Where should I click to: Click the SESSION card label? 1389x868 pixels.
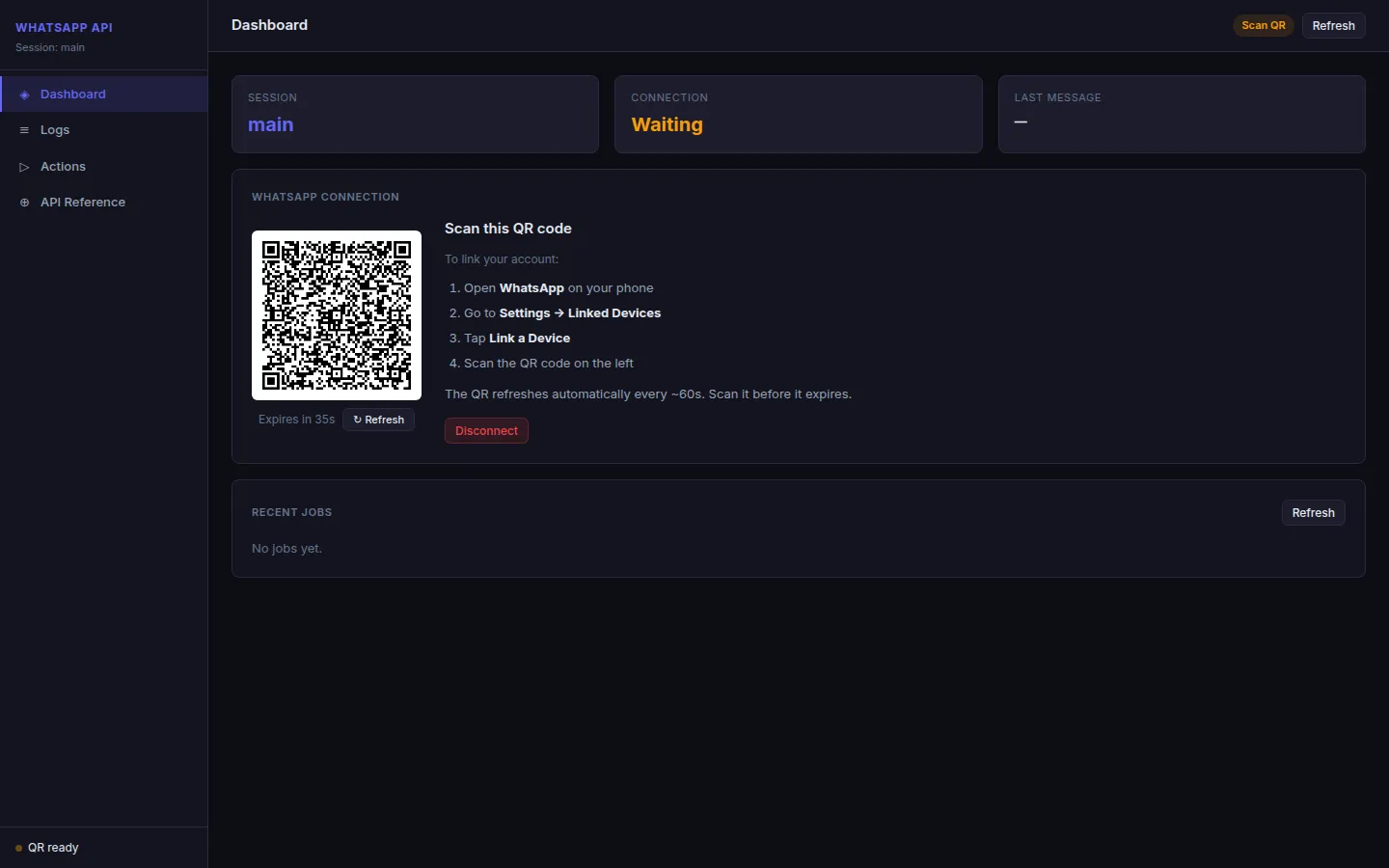[272, 97]
